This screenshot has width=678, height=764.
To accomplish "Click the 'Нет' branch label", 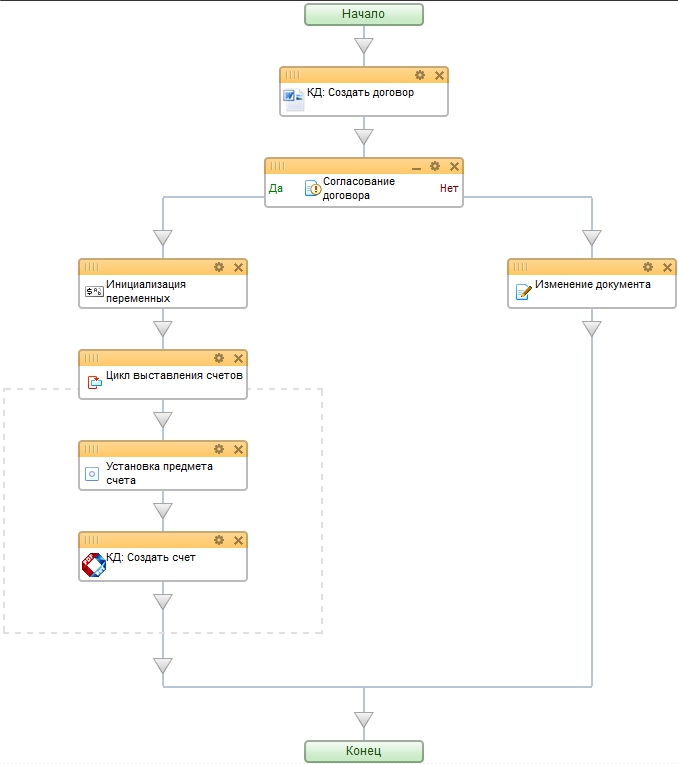I will [449, 188].
